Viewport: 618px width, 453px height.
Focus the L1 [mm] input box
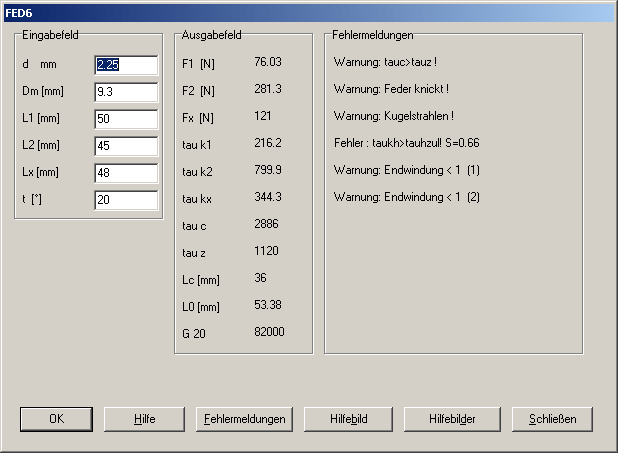click(126, 119)
